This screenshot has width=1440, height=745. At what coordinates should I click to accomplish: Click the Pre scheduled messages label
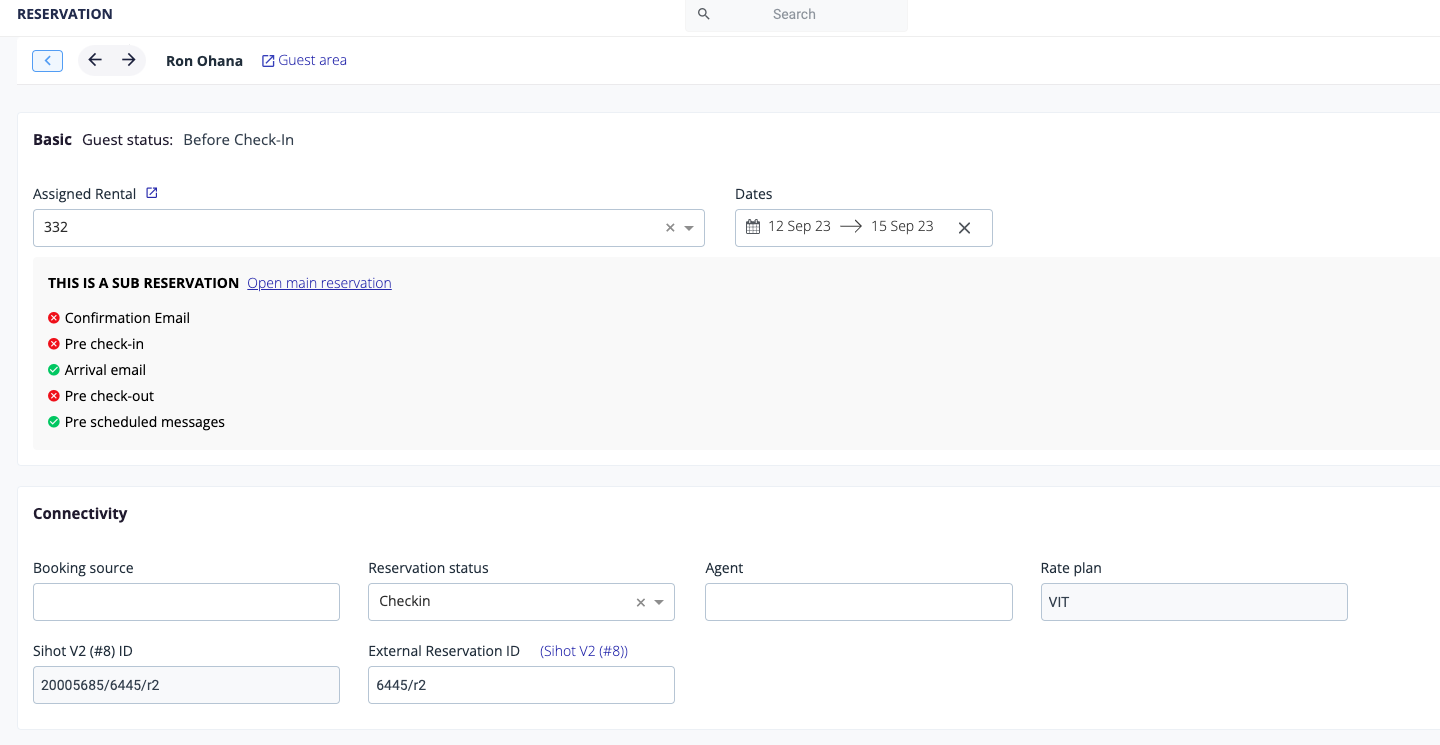(145, 422)
